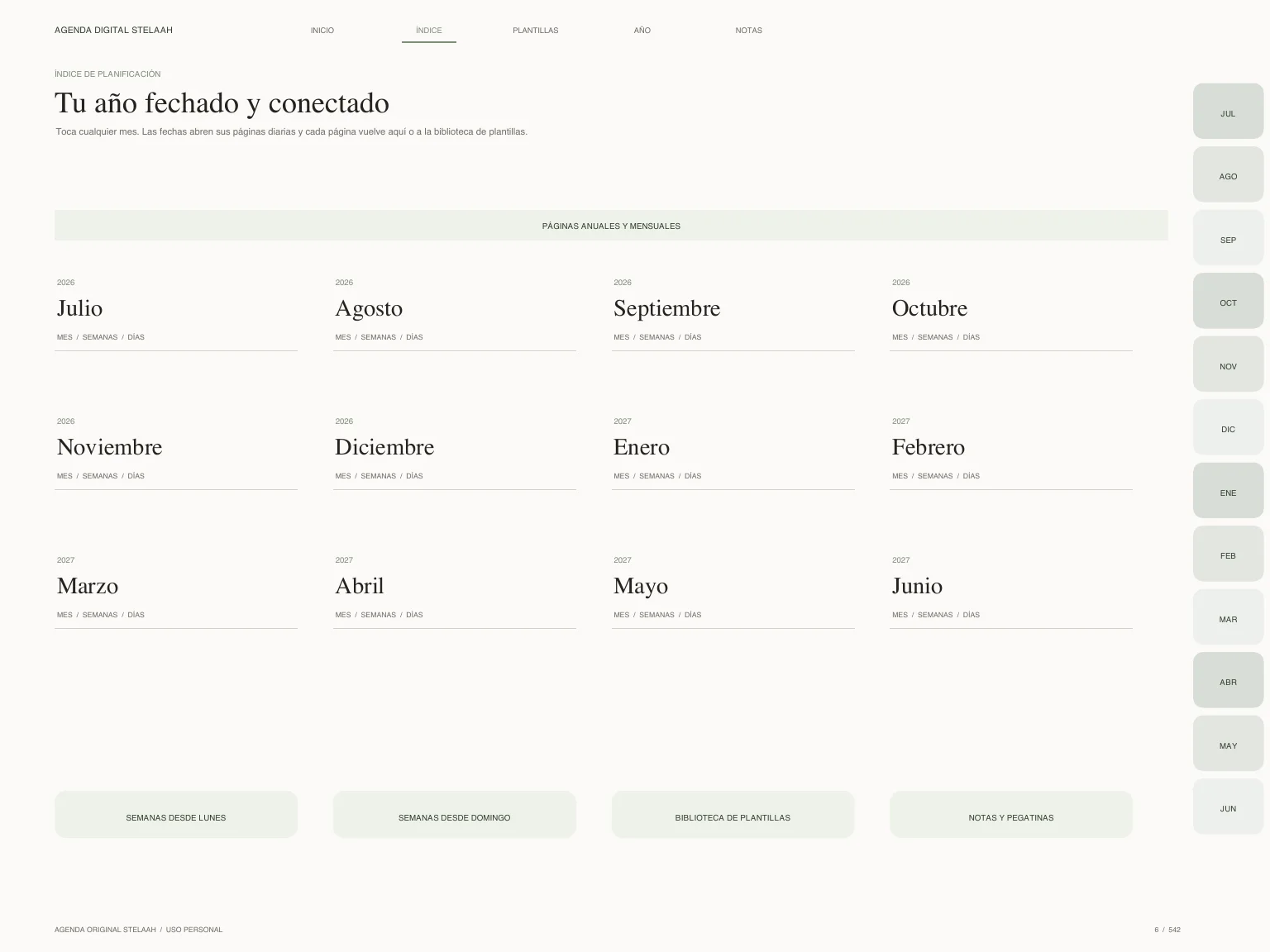
Task: Open the Agosto 2026 month heading
Action: (x=369, y=309)
